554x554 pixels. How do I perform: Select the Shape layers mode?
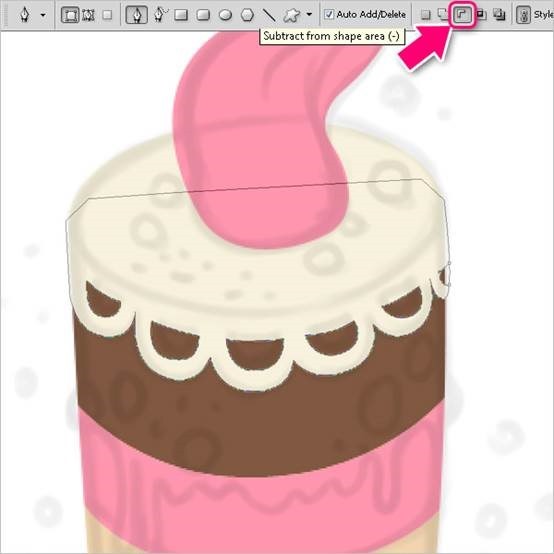point(70,15)
